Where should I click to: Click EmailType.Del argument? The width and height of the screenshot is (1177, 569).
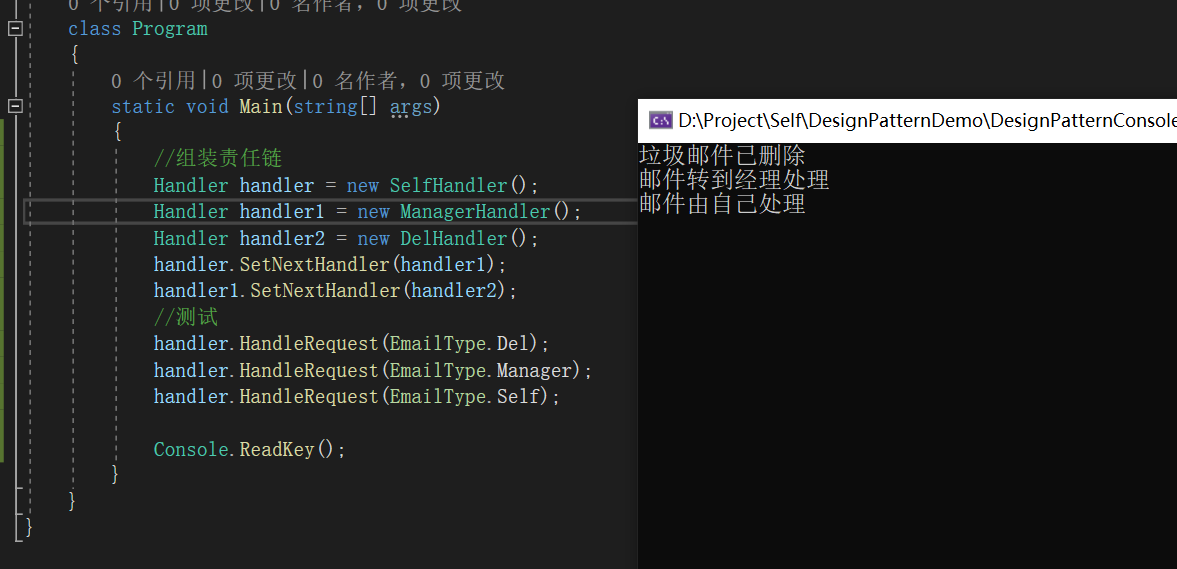click(x=459, y=344)
